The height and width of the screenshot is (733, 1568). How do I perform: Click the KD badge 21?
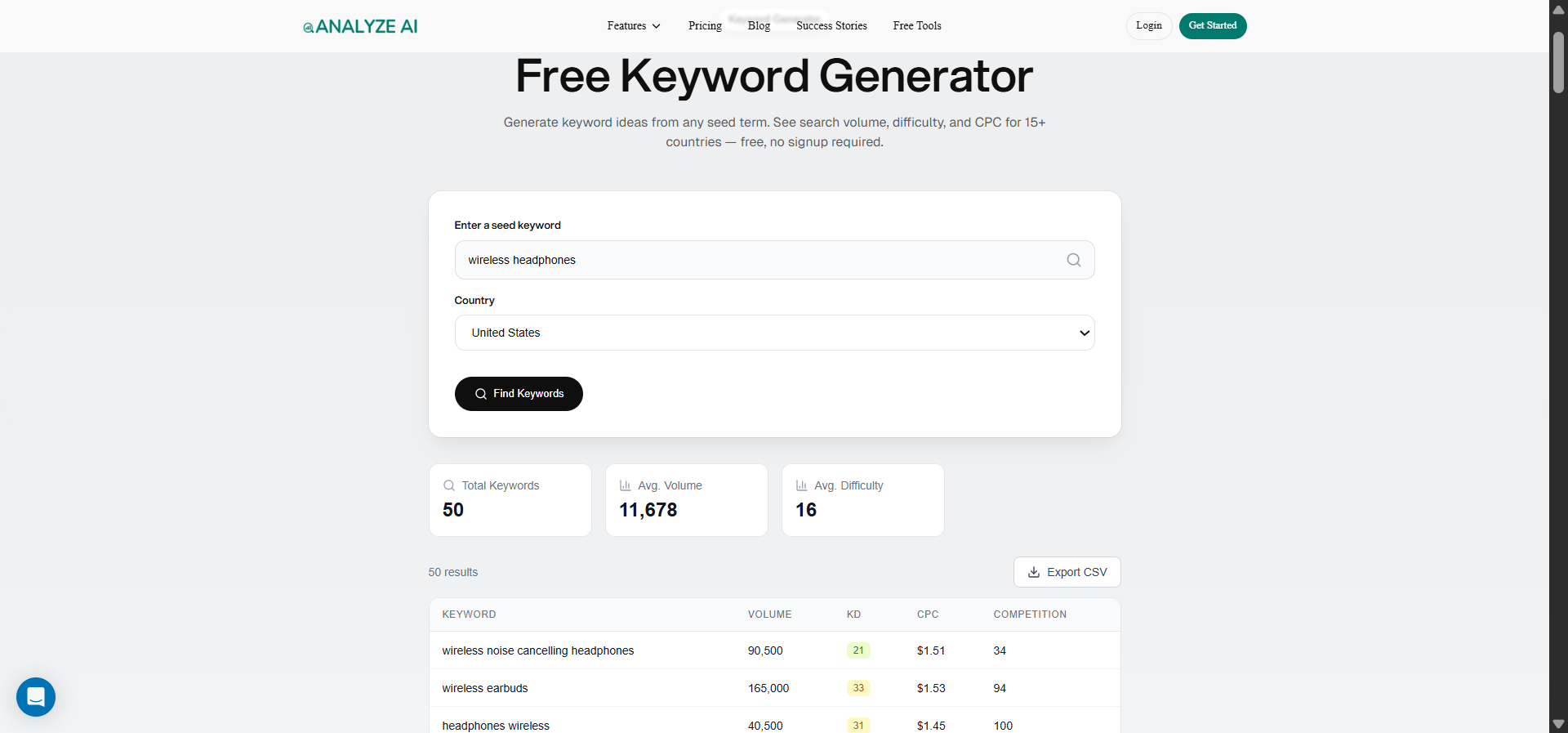tap(858, 650)
